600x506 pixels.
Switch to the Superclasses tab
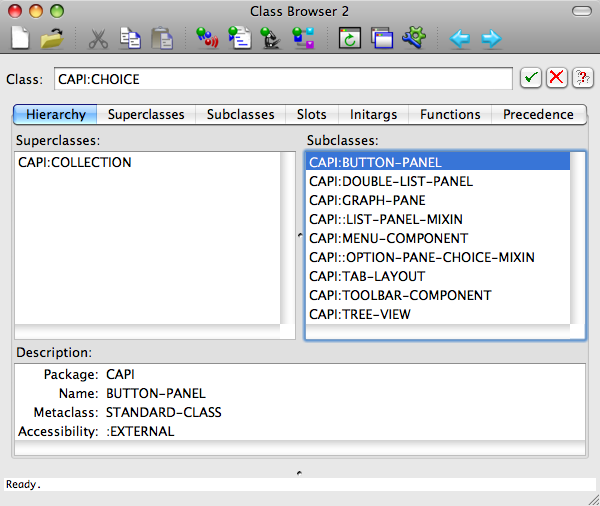tap(146, 114)
